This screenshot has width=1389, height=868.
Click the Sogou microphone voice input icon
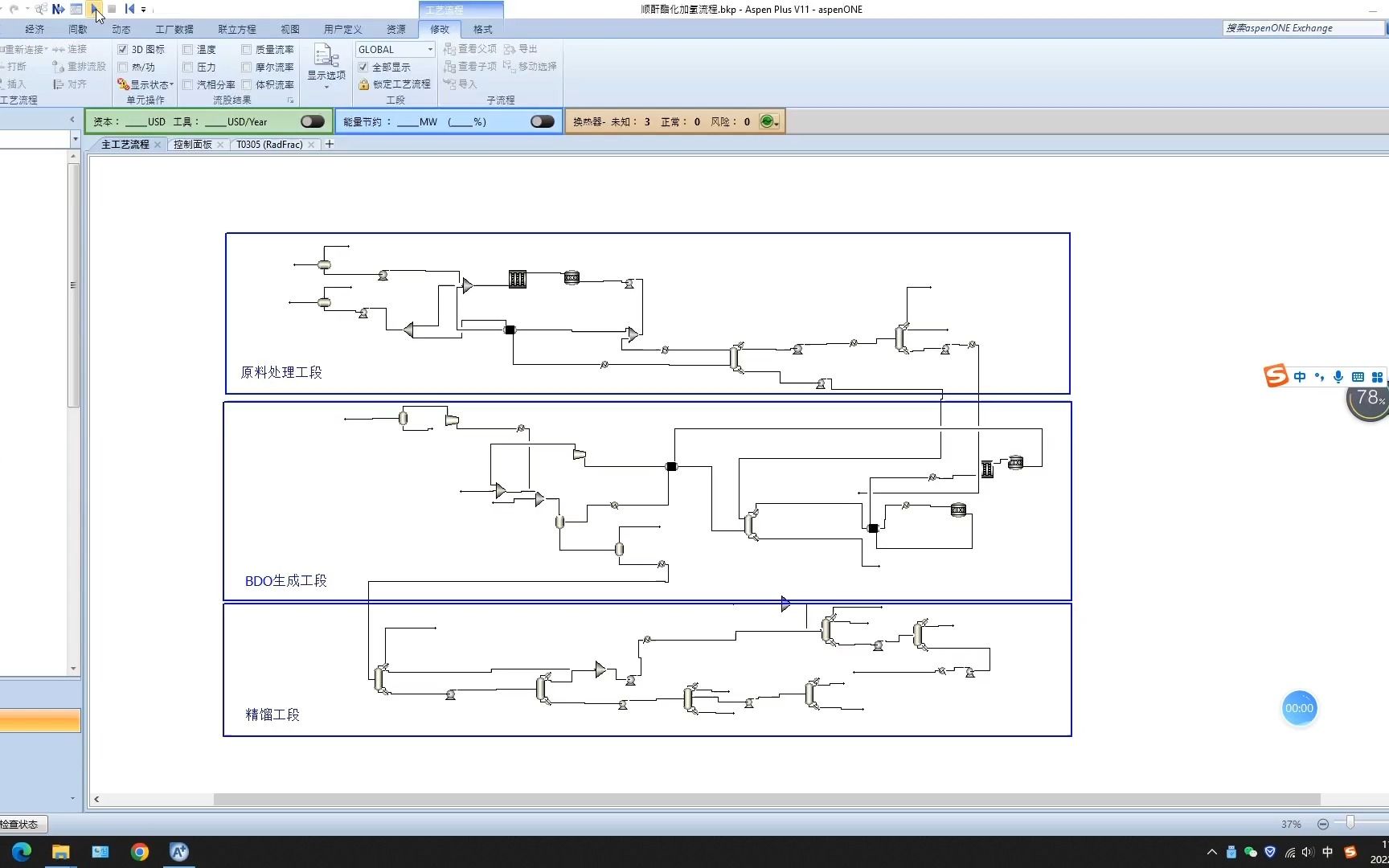[1338, 376]
